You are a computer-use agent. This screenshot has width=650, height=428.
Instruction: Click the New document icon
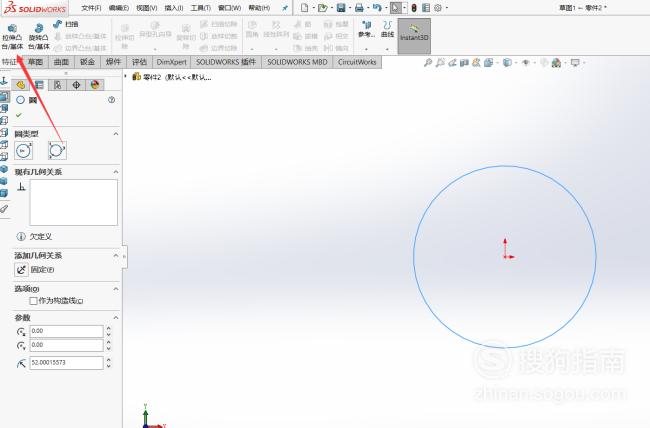pos(304,7)
